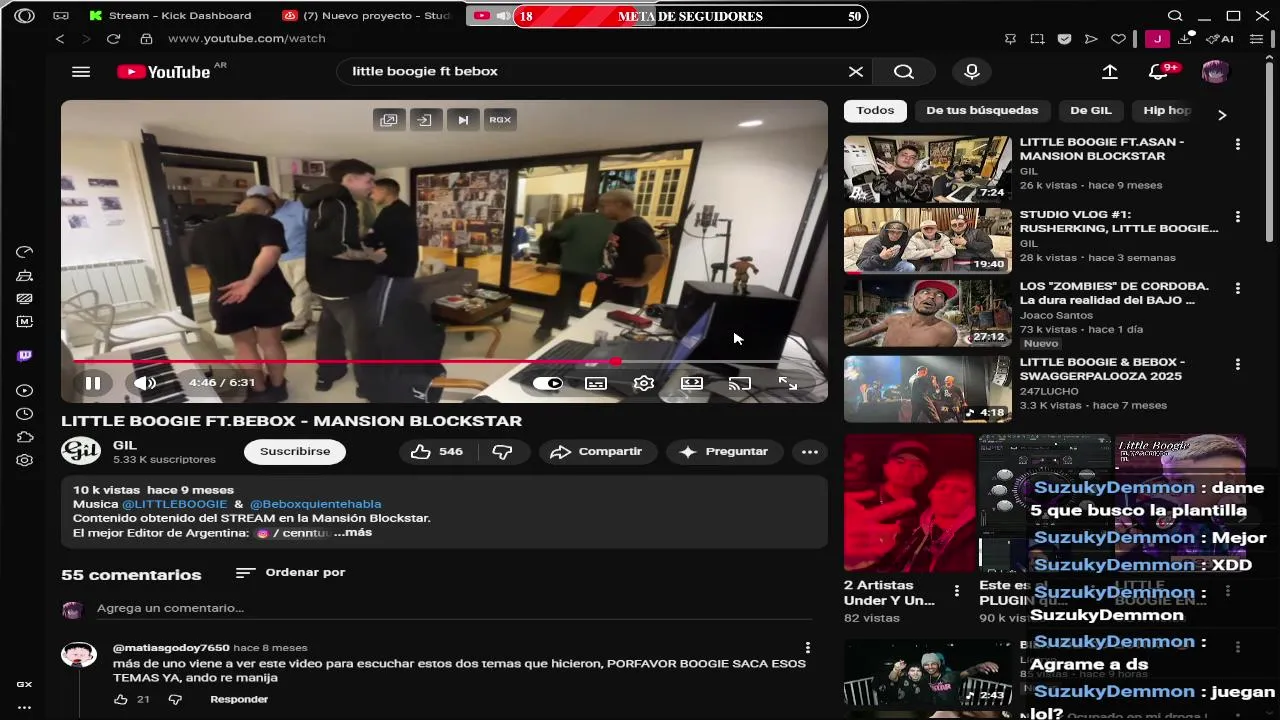Open Easy Setup sliders icon
The width and height of the screenshot is (1280, 720).
click(x=1257, y=39)
